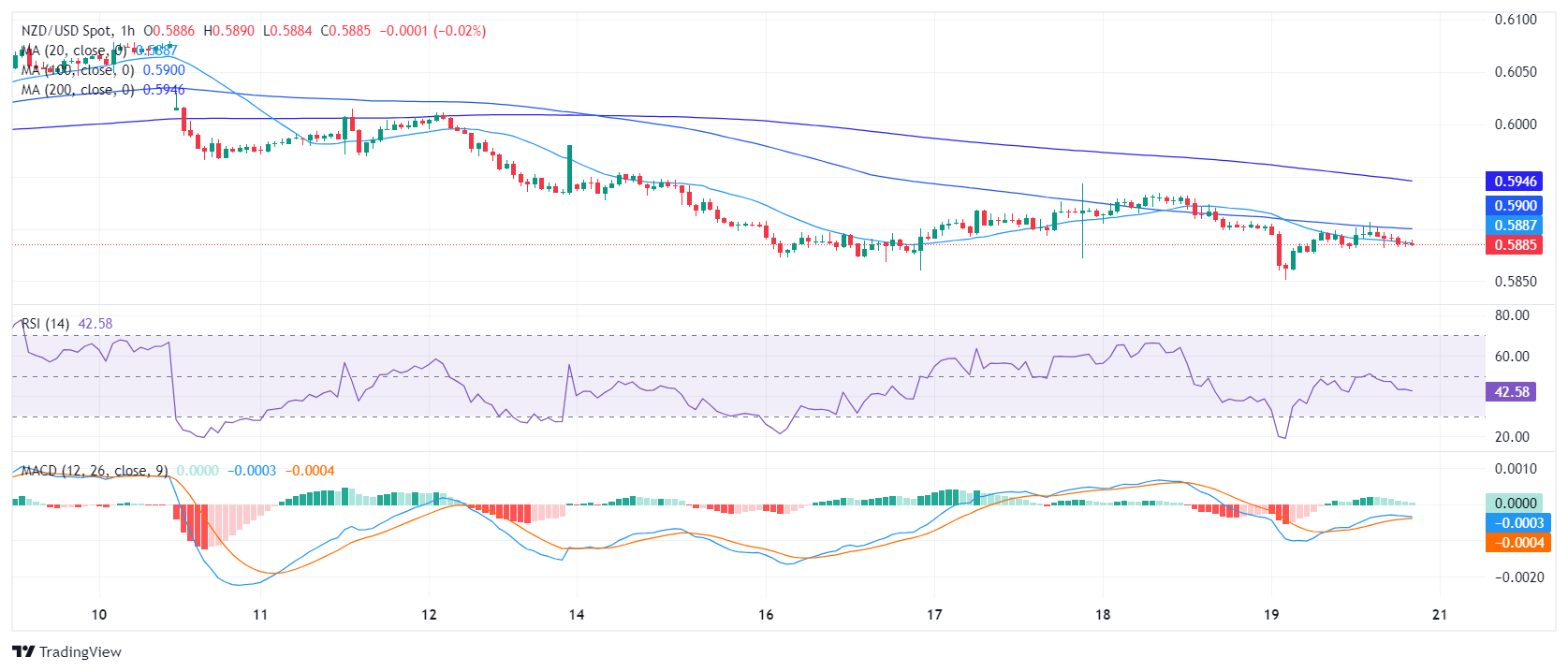Viewport: 1568px width, 672px height.
Task: Click the 0.6000 level on price axis
Action: (1516, 124)
